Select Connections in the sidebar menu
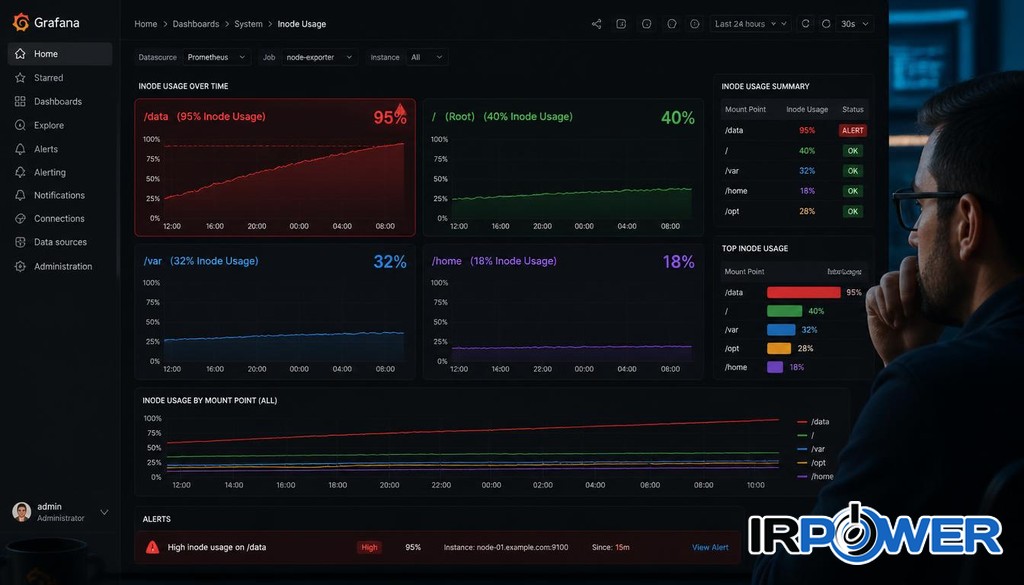The height and width of the screenshot is (585, 1024). pyautogui.click(x=59, y=219)
